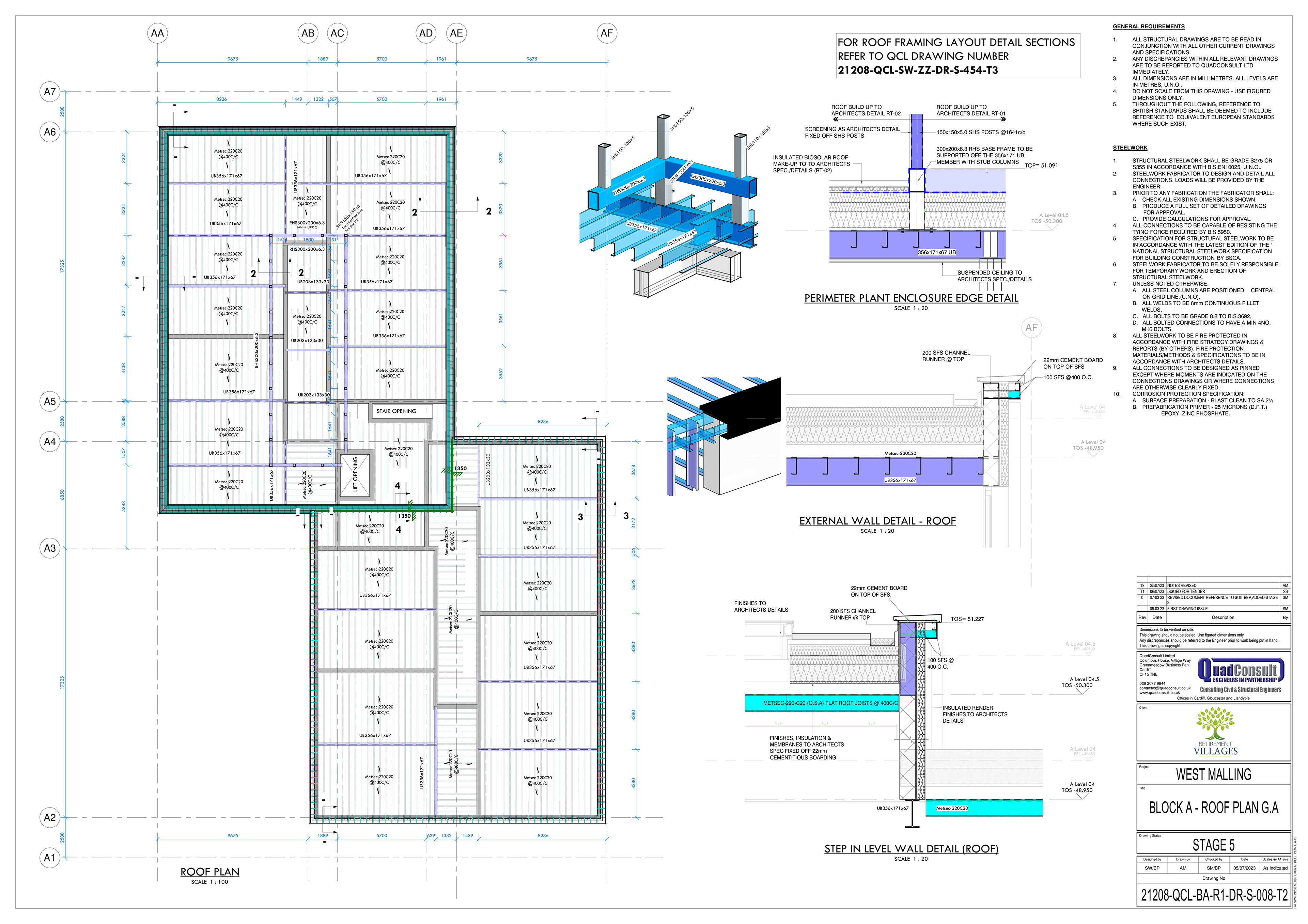The width and height of the screenshot is (1308, 924).
Task: Click the cyan METSEC flat roof joists band
Action: coord(823,703)
